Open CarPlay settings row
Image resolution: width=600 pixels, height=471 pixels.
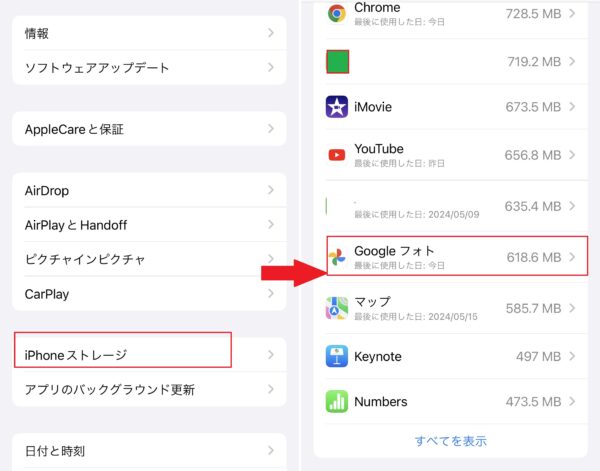click(149, 294)
